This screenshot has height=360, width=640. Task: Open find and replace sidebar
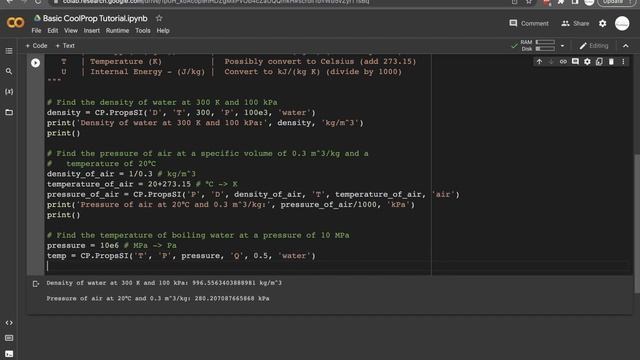(x=9, y=71)
